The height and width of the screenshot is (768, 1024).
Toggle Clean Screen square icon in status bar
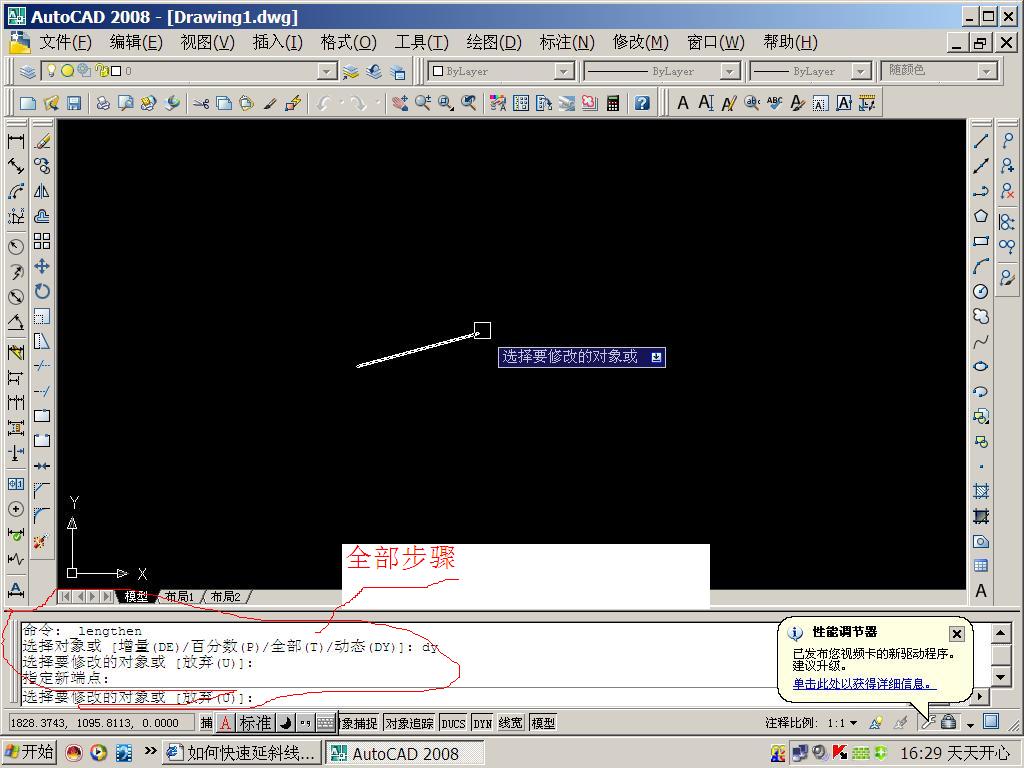click(x=991, y=722)
